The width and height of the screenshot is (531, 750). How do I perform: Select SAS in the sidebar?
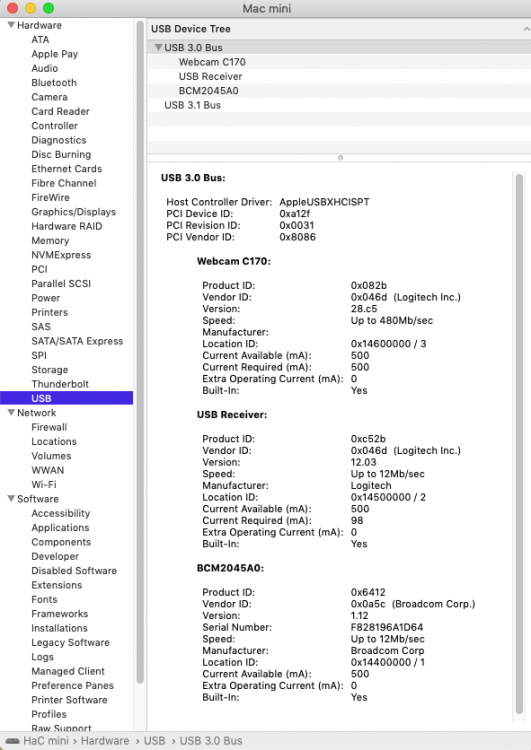point(41,327)
